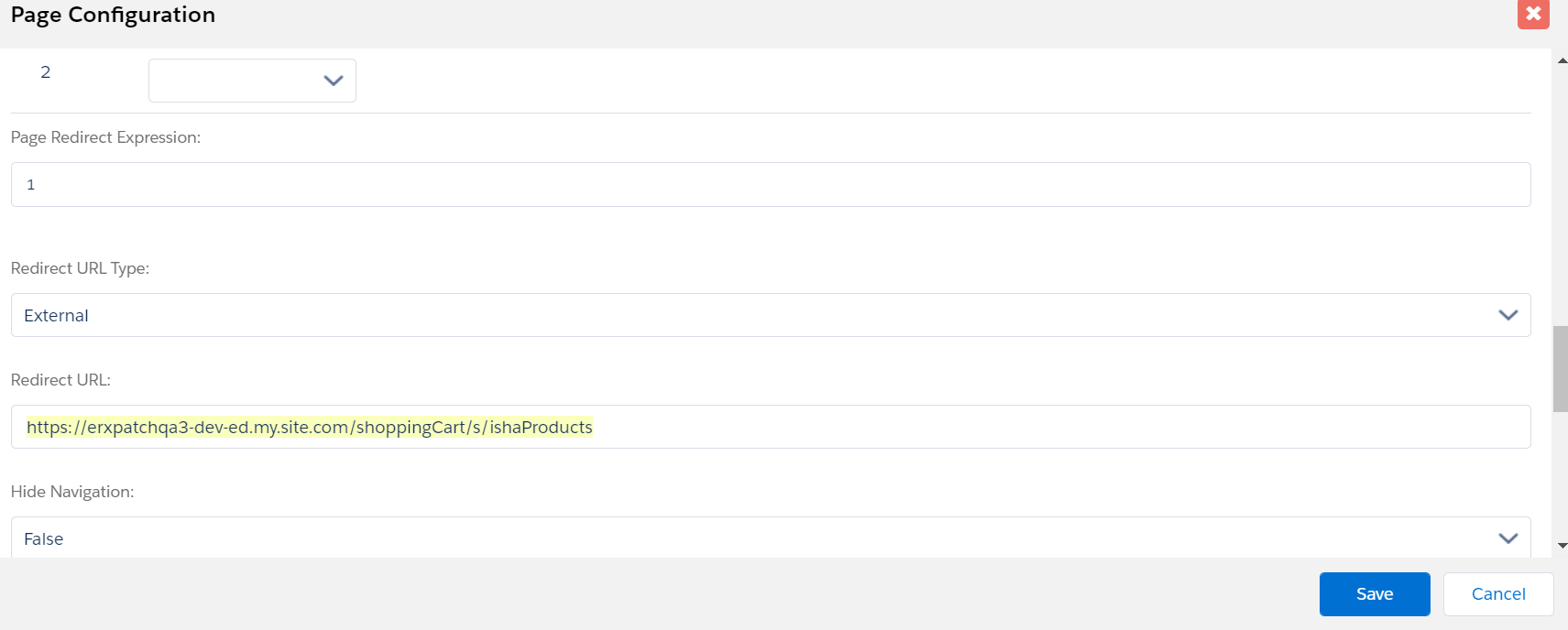Click the row number 2 text

click(45, 72)
